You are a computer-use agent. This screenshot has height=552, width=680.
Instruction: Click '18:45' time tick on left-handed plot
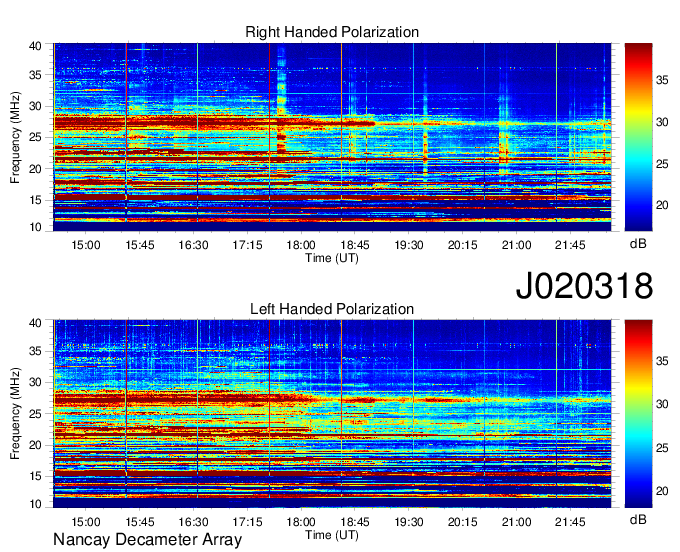pos(355,522)
